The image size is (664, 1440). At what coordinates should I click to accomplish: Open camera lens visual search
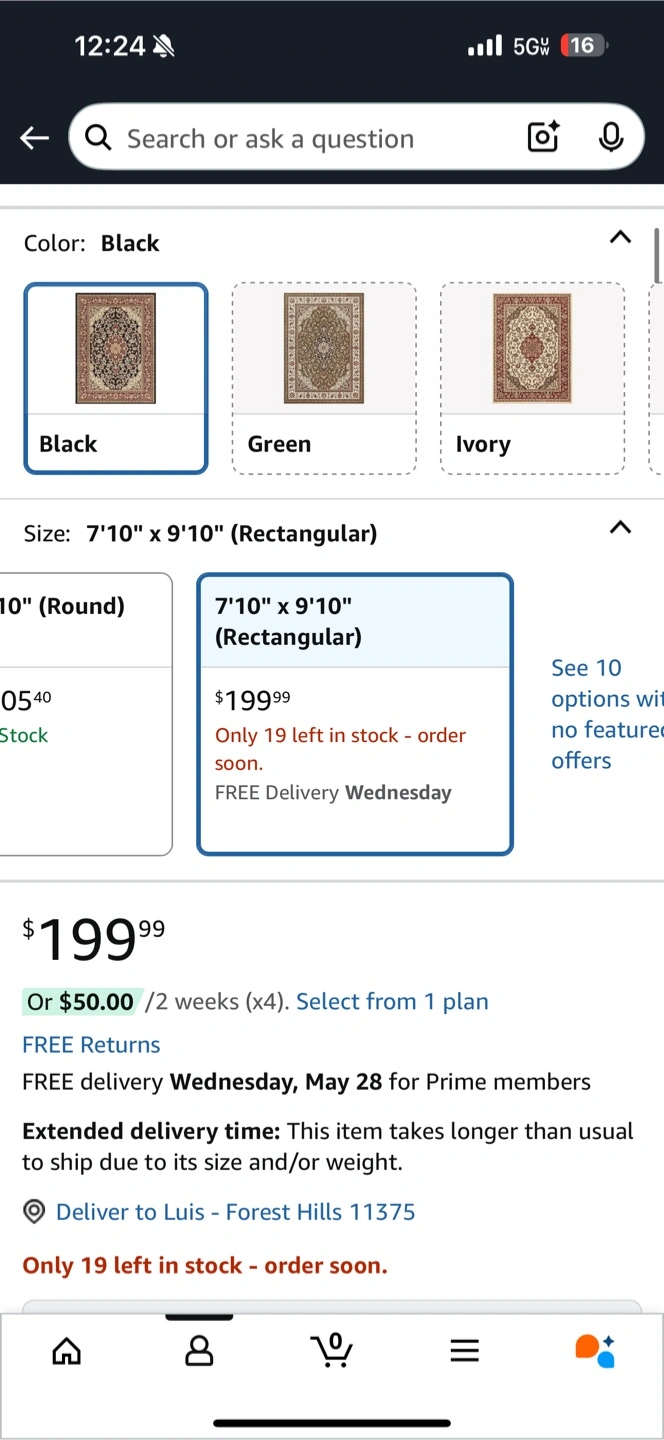pyautogui.click(x=543, y=137)
